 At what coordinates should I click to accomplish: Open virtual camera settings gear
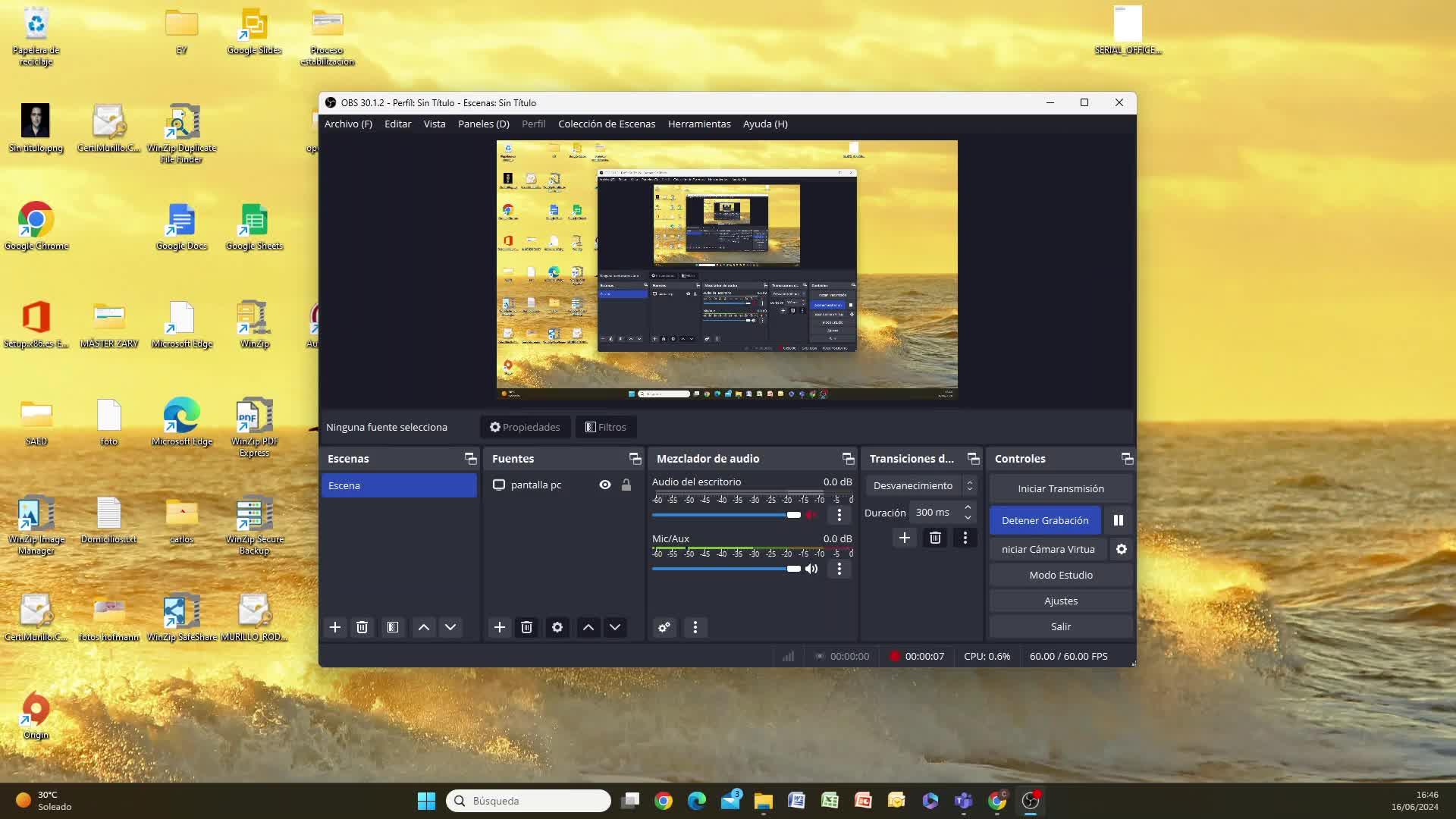coord(1122,549)
